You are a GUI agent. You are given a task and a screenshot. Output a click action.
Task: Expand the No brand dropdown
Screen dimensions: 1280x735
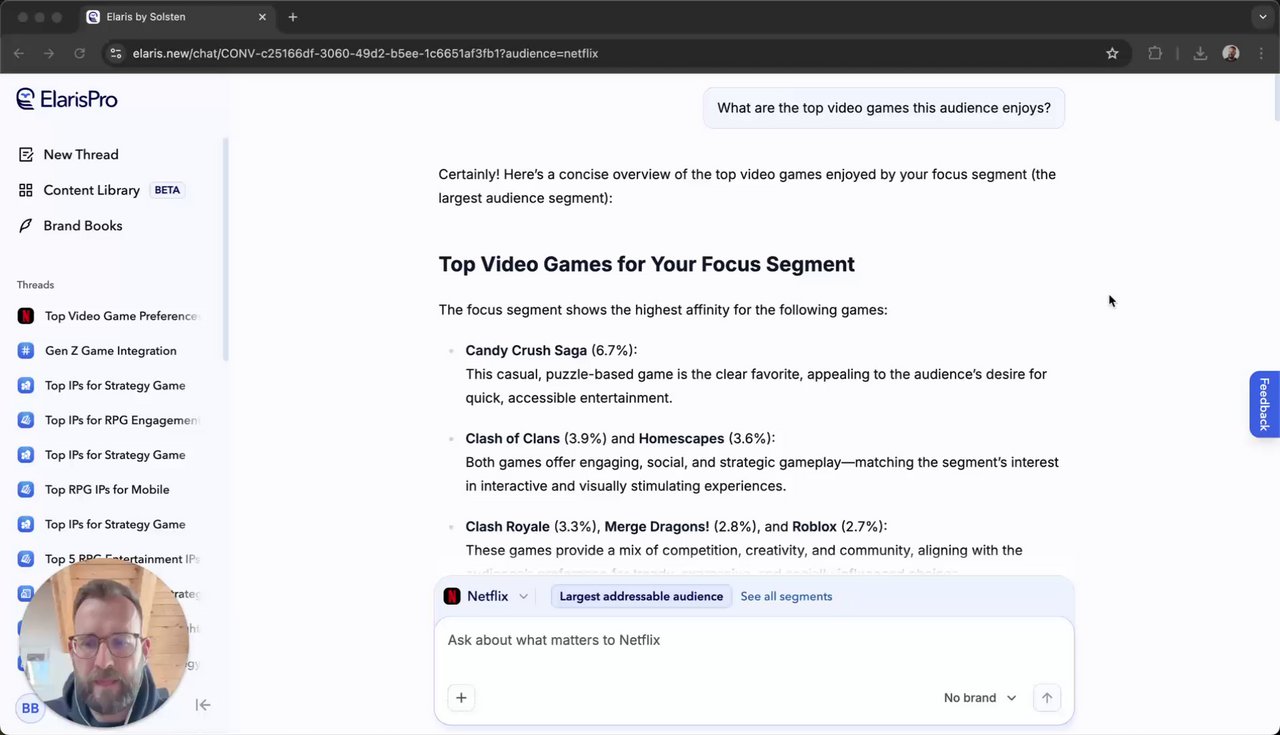click(980, 698)
